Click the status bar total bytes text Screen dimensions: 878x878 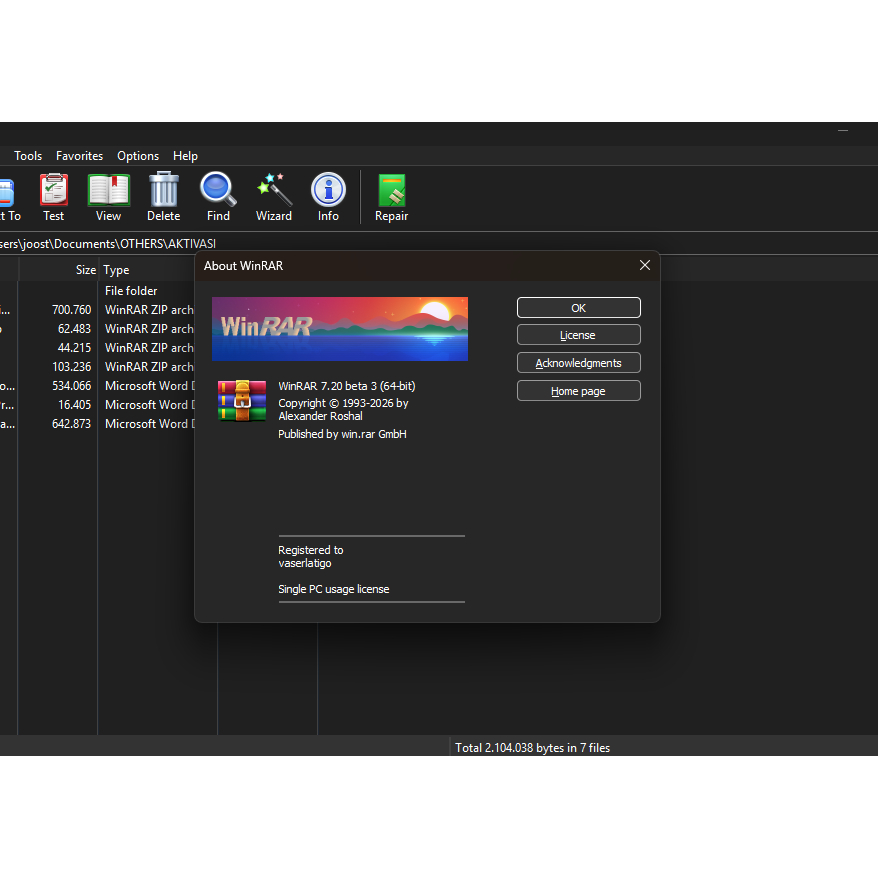[532, 748]
